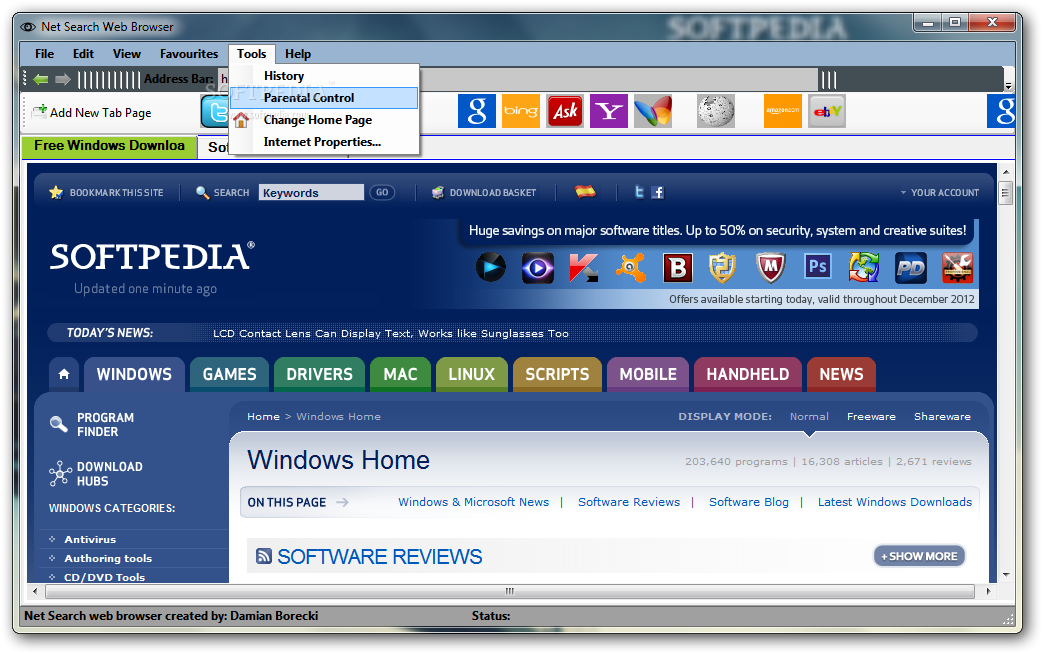Click the gray forward arrow
This screenshot has width=1043, height=654.
pyautogui.click(x=63, y=79)
